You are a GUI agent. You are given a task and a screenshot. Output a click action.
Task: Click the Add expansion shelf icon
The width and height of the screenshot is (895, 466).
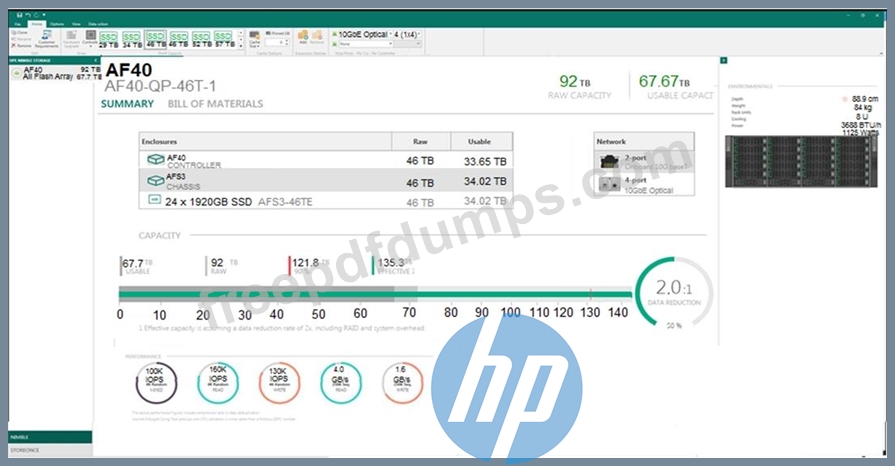[303, 37]
